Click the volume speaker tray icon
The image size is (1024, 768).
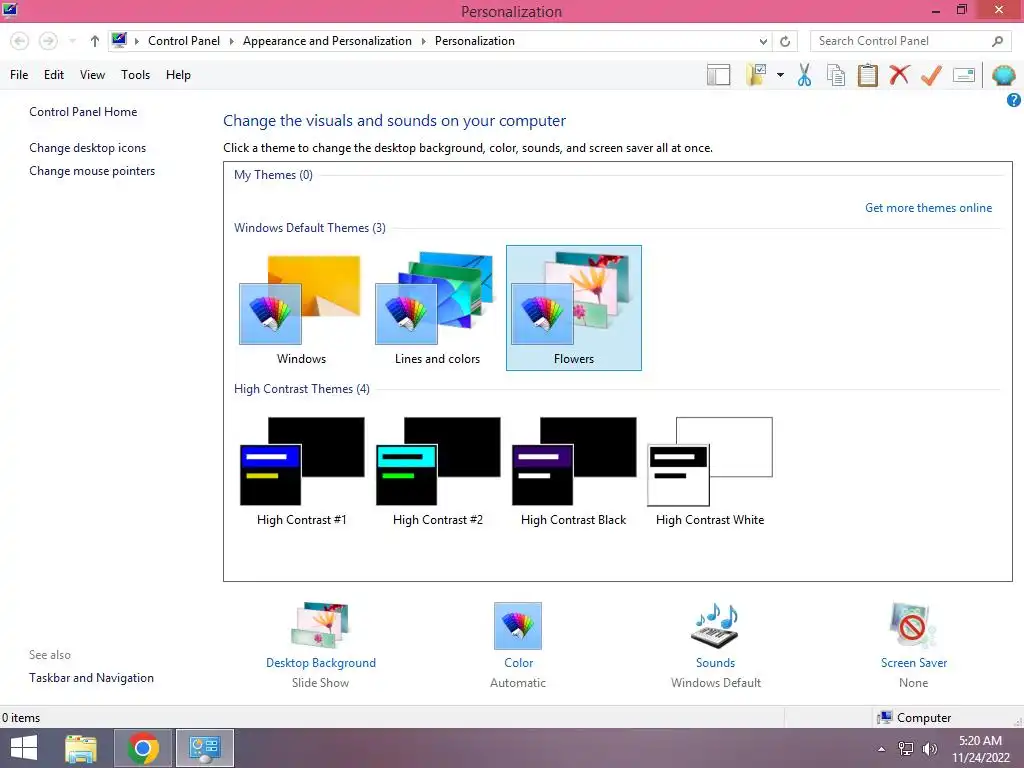tap(929, 749)
